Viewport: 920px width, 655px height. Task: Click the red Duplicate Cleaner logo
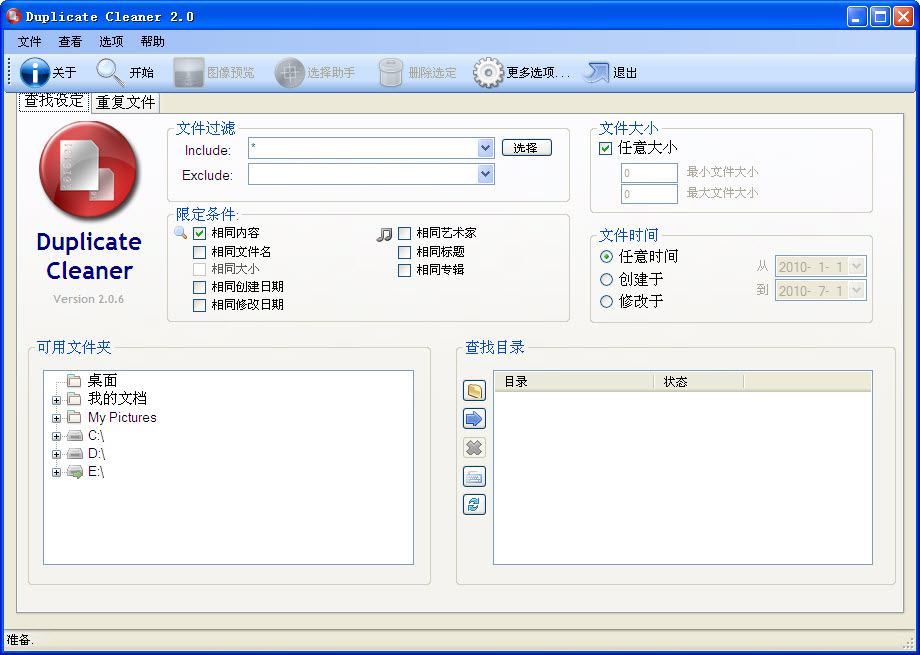click(88, 170)
